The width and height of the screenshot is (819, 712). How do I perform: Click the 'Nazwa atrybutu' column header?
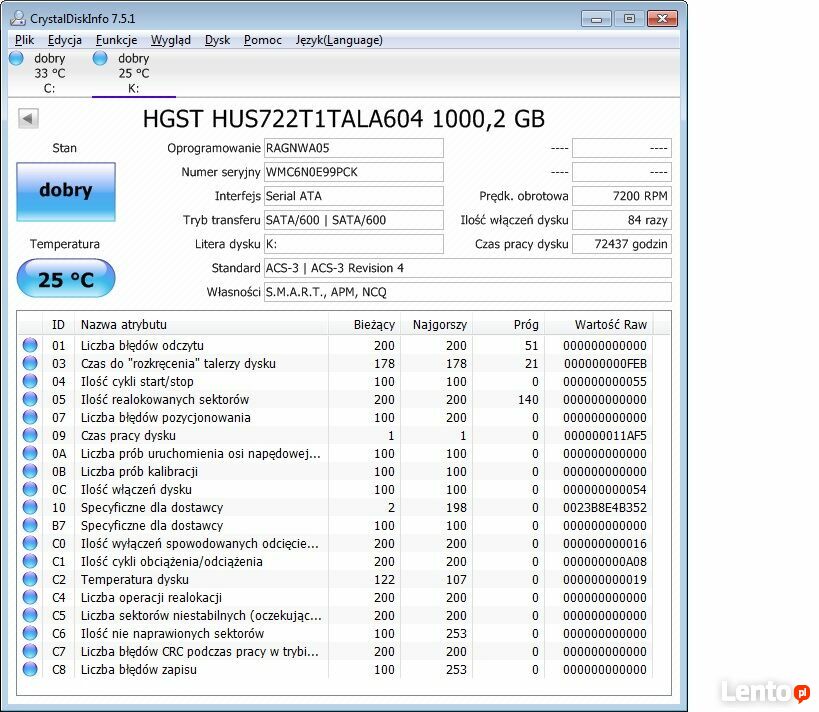(x=202, y=324)
